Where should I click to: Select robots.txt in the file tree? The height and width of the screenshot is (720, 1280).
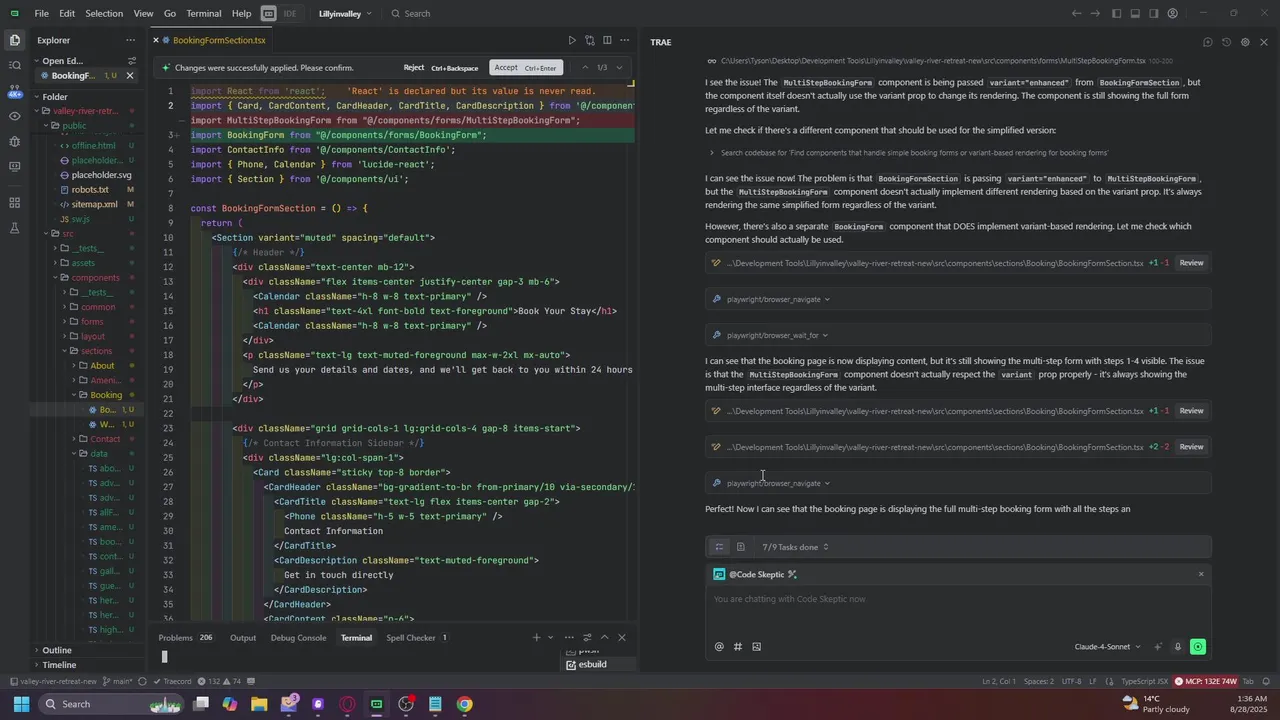90,190
